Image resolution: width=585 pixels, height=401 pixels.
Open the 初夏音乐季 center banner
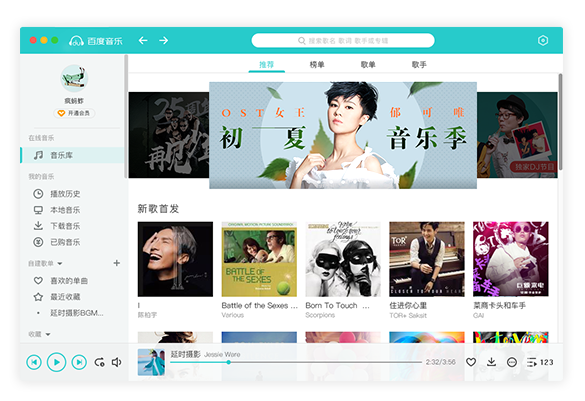[x=343, y=135]
